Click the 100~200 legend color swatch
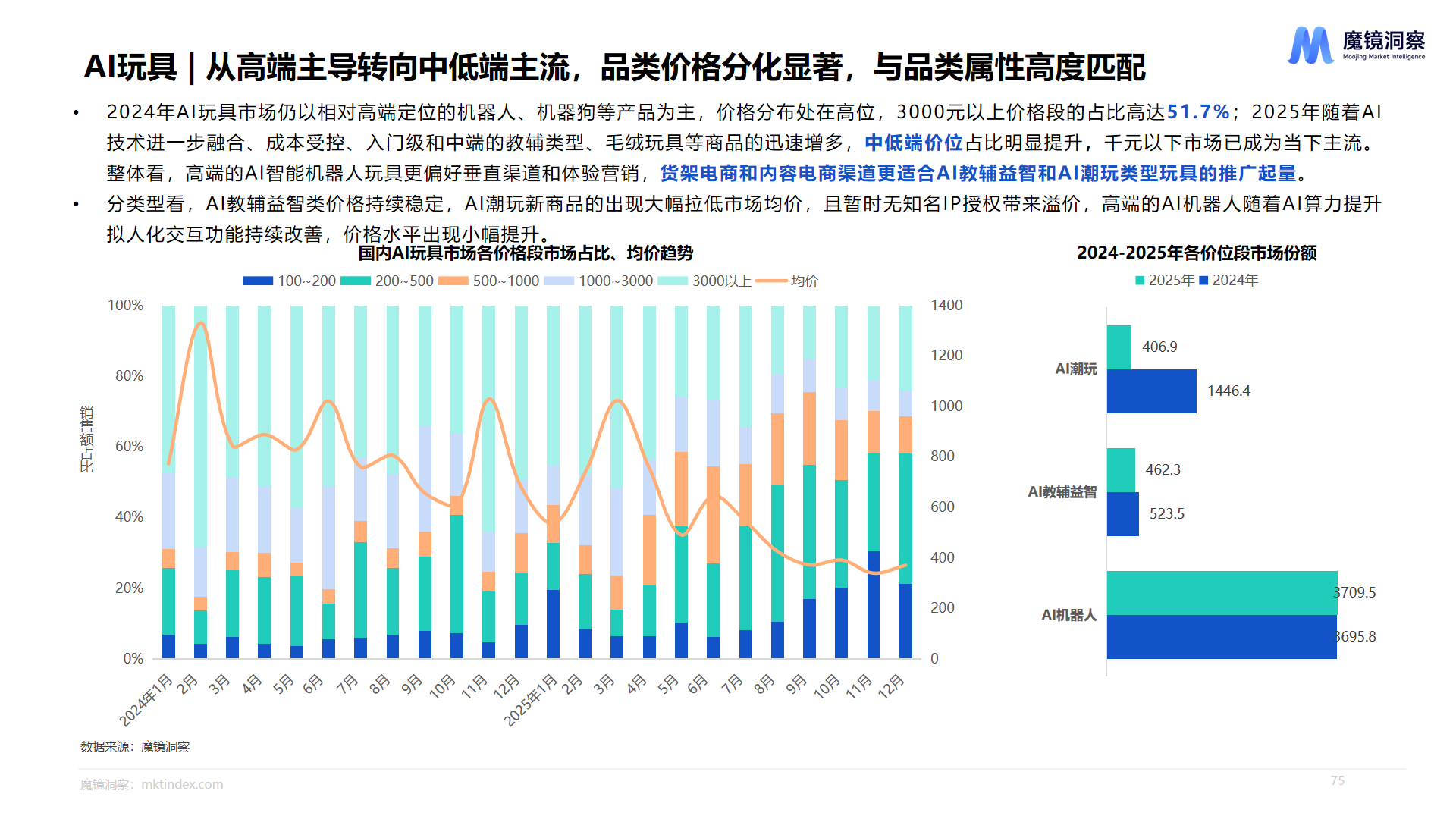The height and width of the screenshot is (819, 1456). 257,281
